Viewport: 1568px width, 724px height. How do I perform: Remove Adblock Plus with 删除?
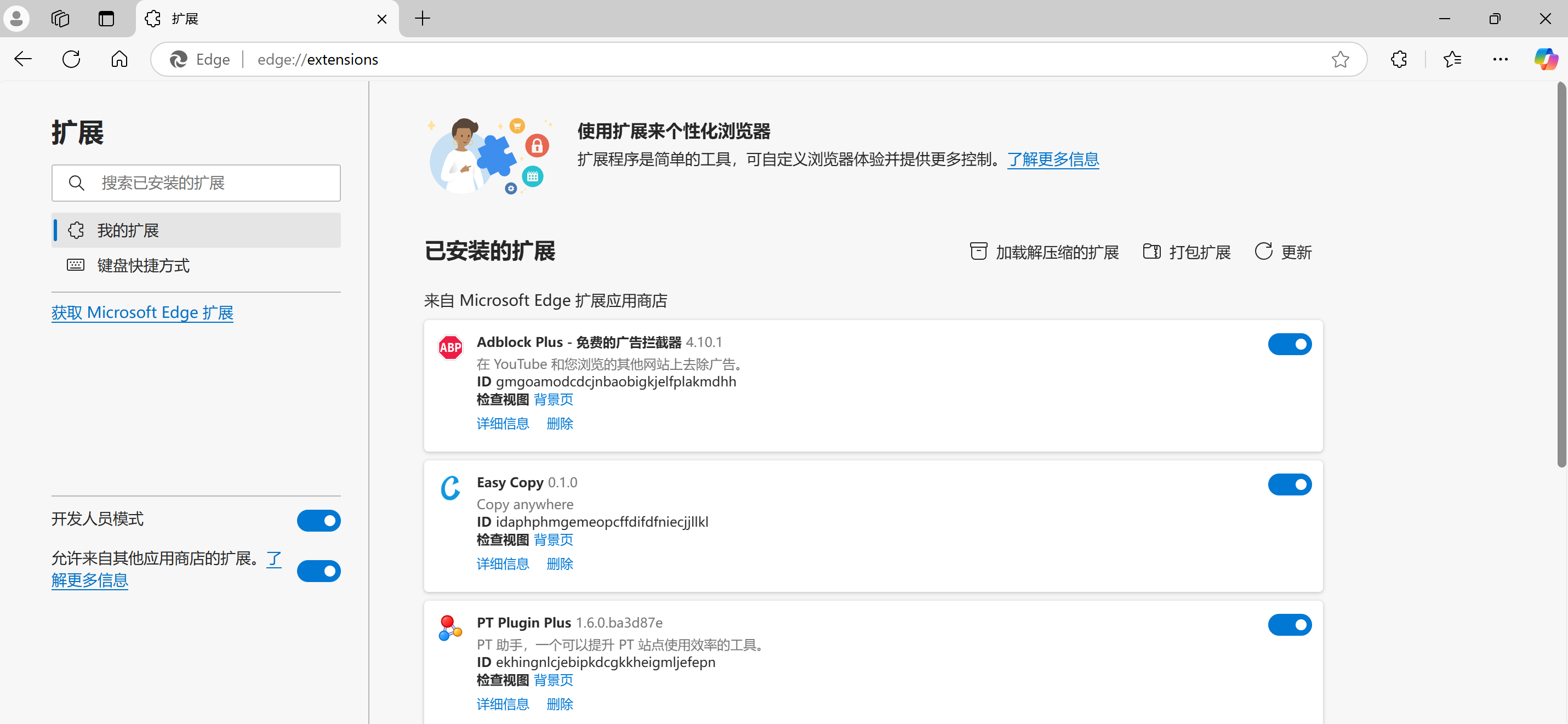tap(560, 424)
